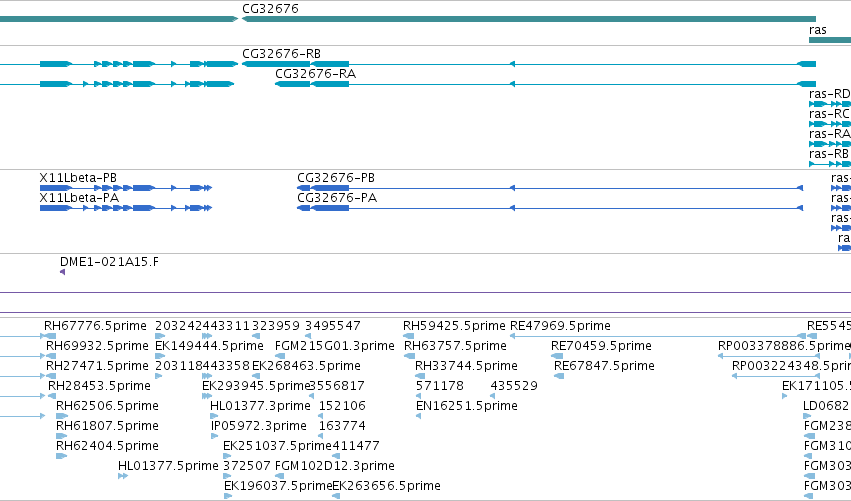
Task: Select EST RE70459.5prime
Action: pyautogui.click(x=601, y=346)
